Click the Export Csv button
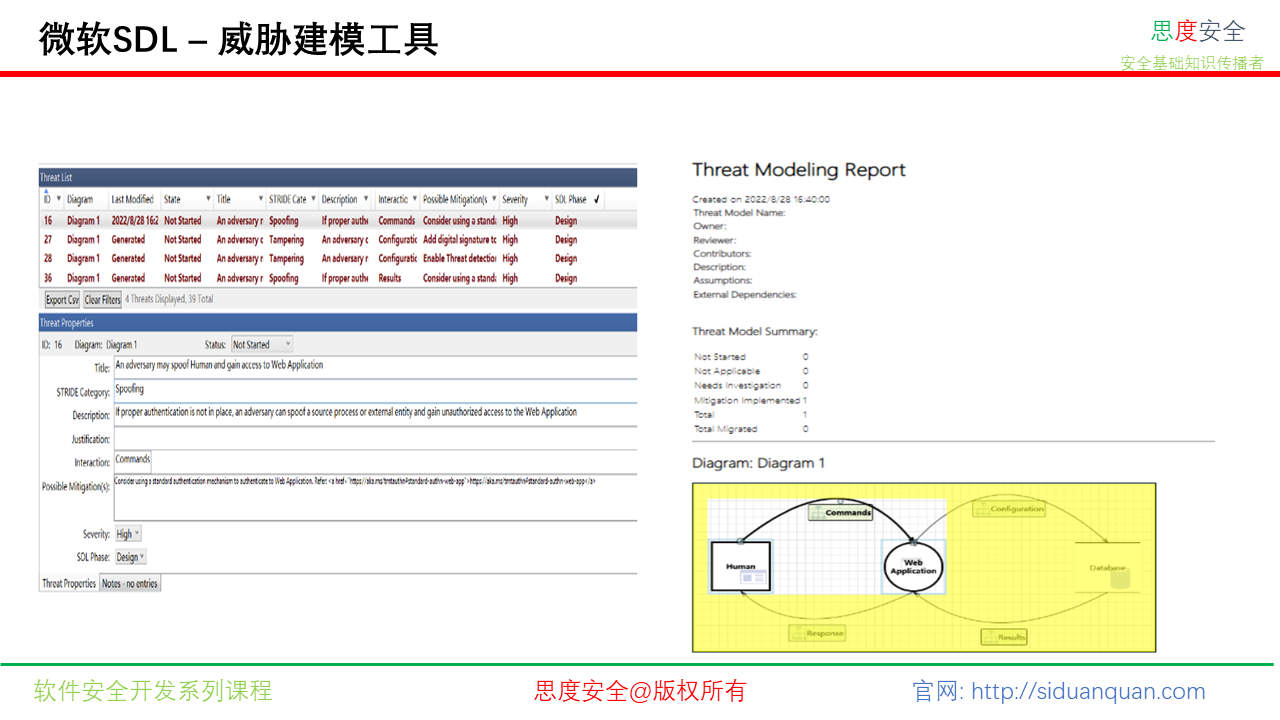Screen dimensions: 1280x720 pyautogui.click(x=61, y=299)
